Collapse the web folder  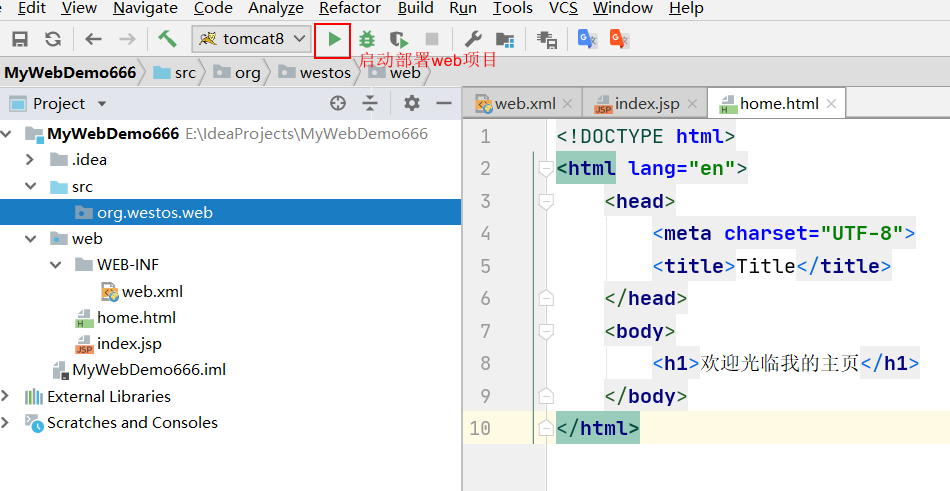pos(30,239)
